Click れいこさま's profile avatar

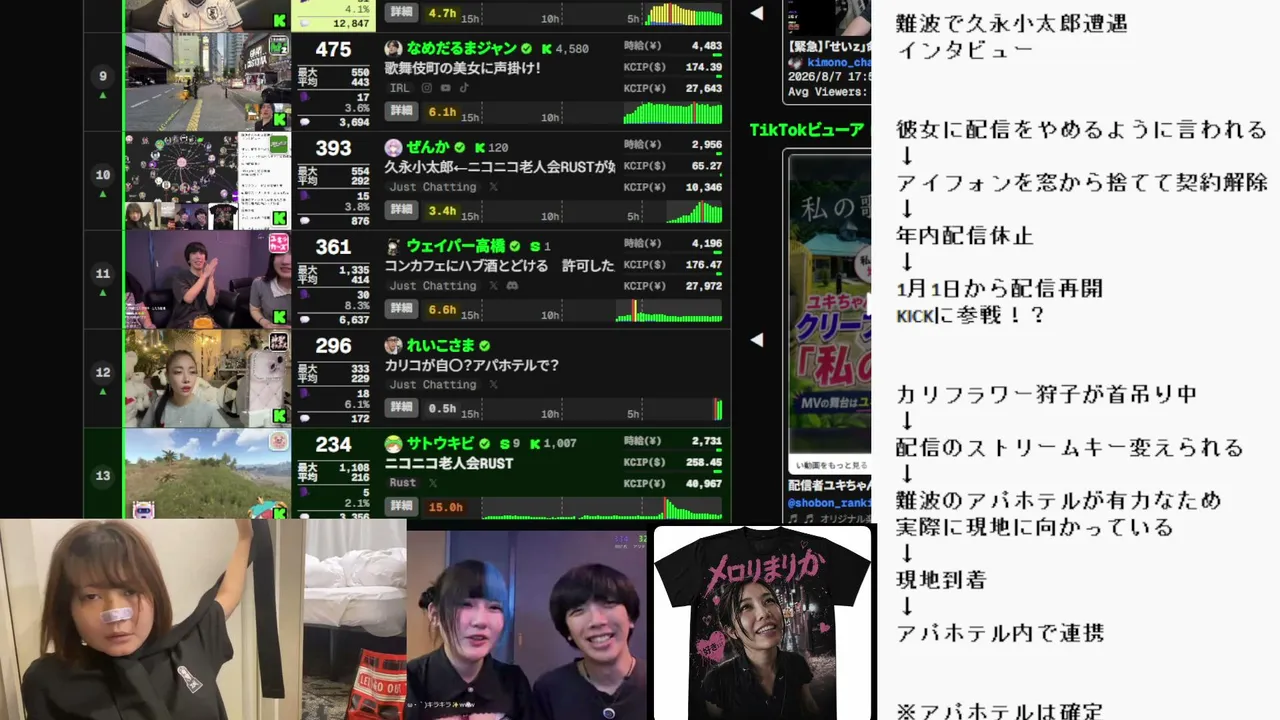(393, 345)
